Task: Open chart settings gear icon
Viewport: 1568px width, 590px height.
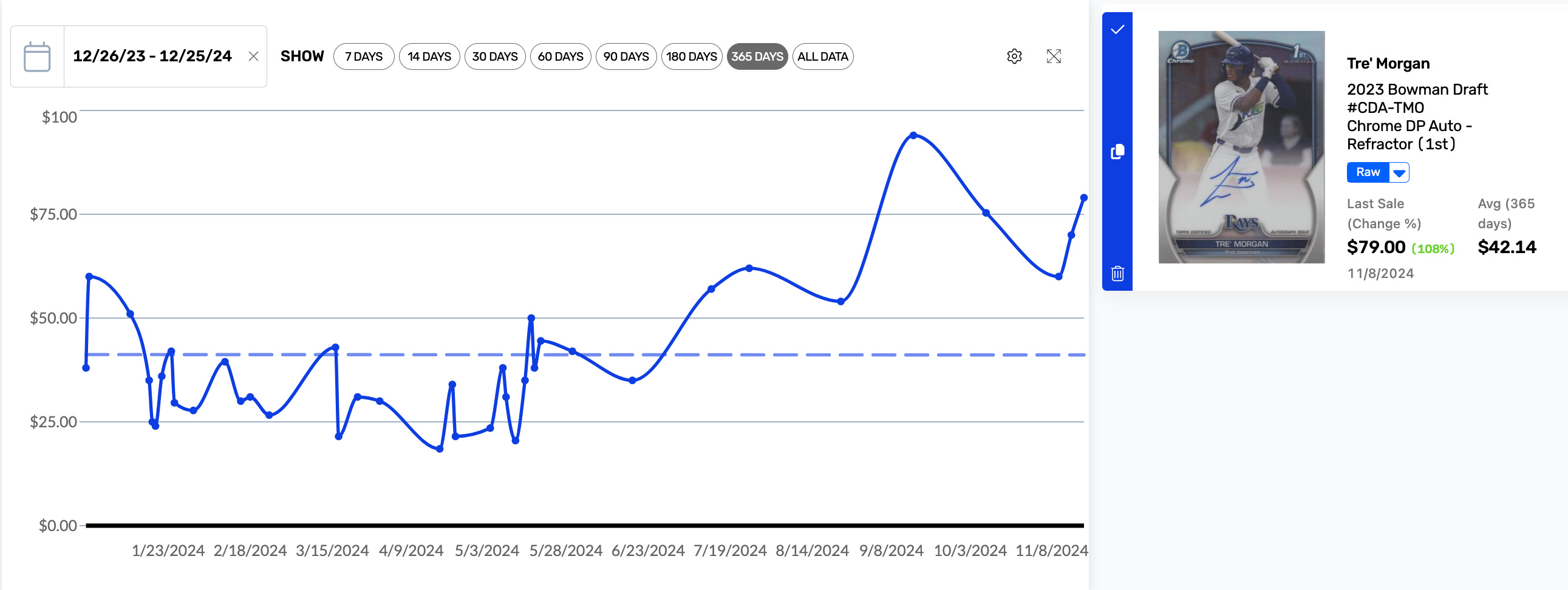Action: pos(1014,56)
